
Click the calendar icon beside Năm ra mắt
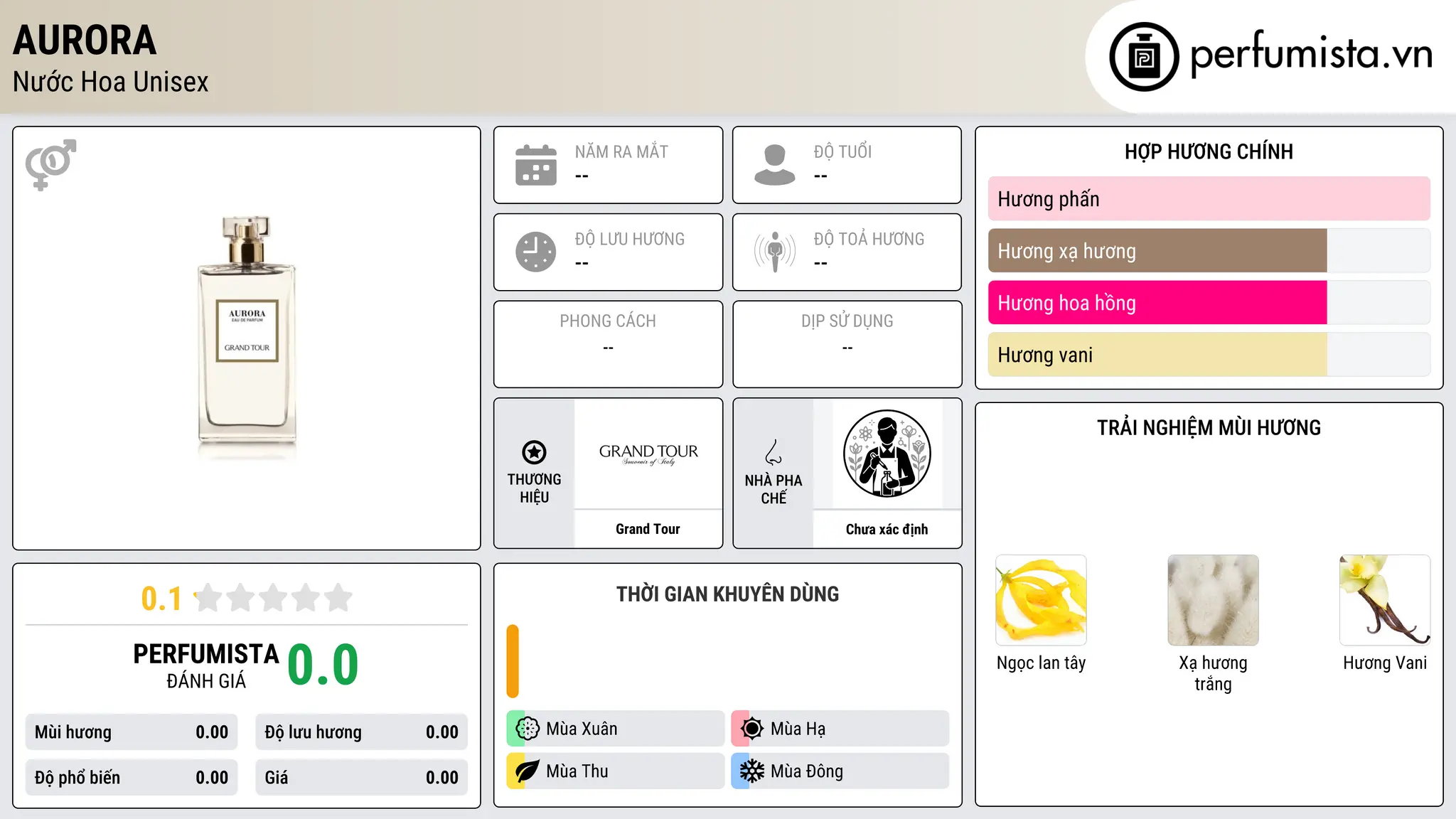(536, 165)
